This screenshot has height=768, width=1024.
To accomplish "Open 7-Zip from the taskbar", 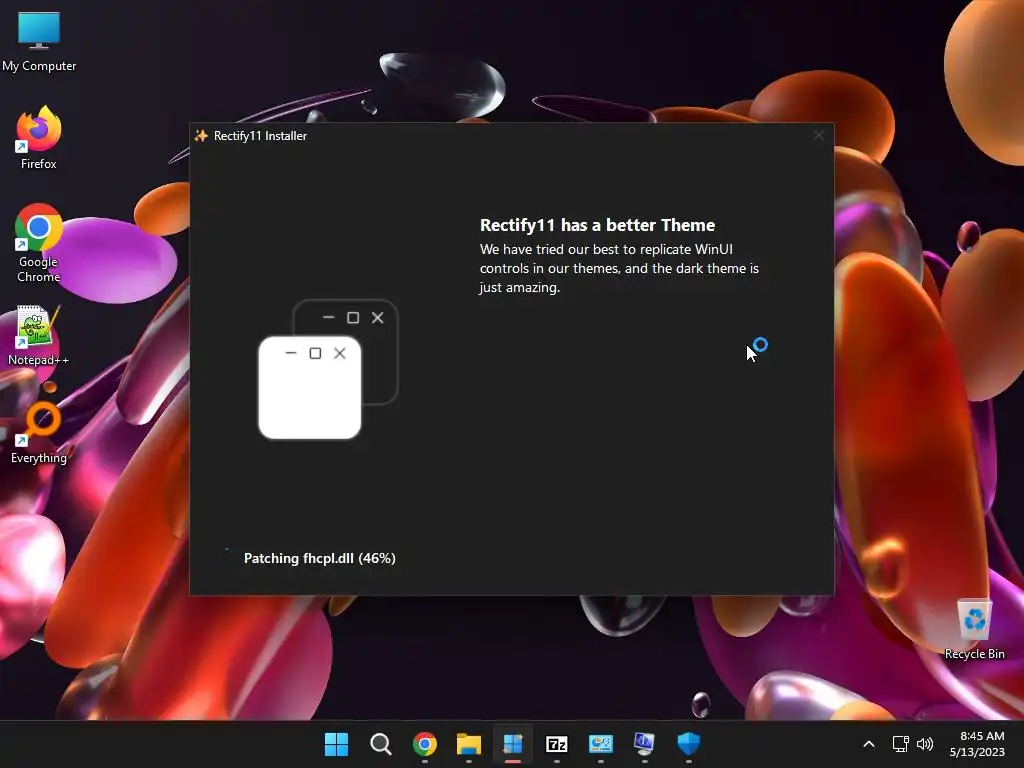I will pos(556,744).
